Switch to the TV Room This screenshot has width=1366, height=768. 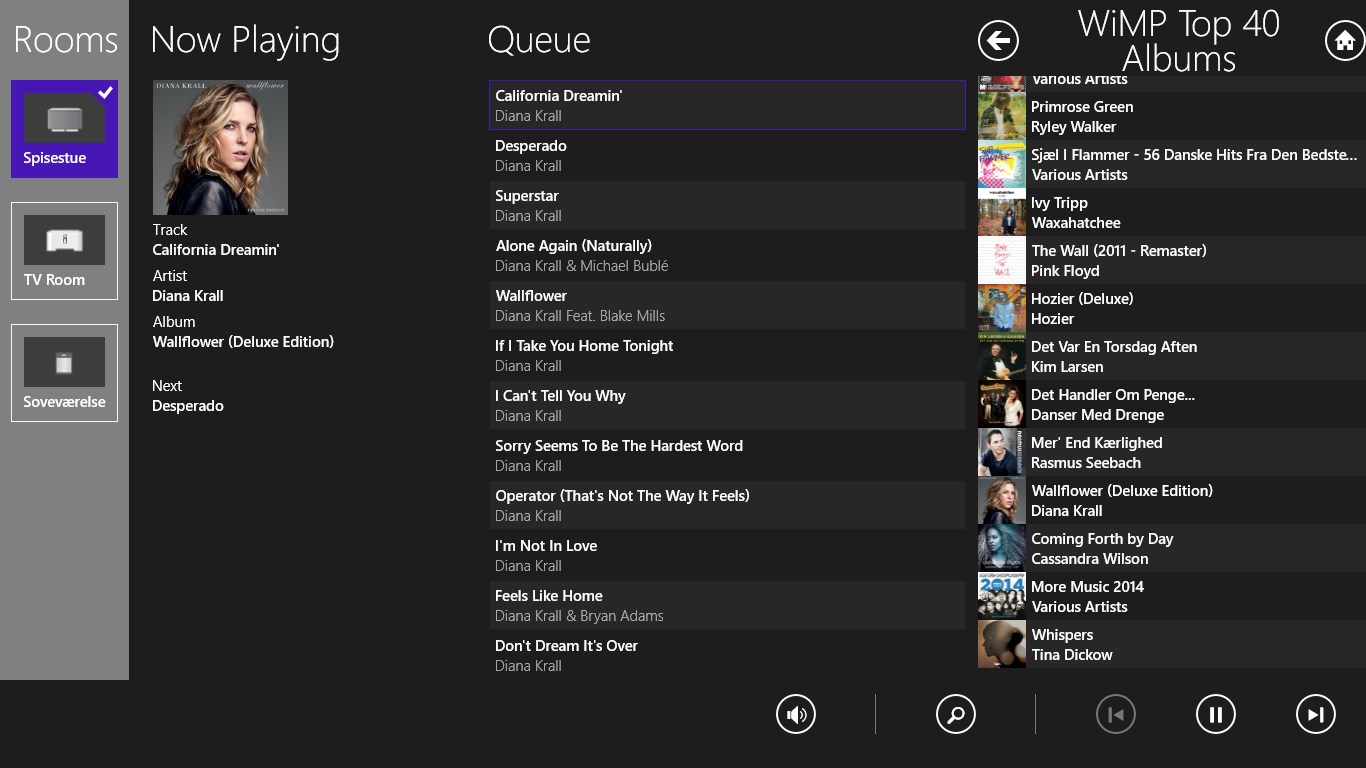click(64, 251)
